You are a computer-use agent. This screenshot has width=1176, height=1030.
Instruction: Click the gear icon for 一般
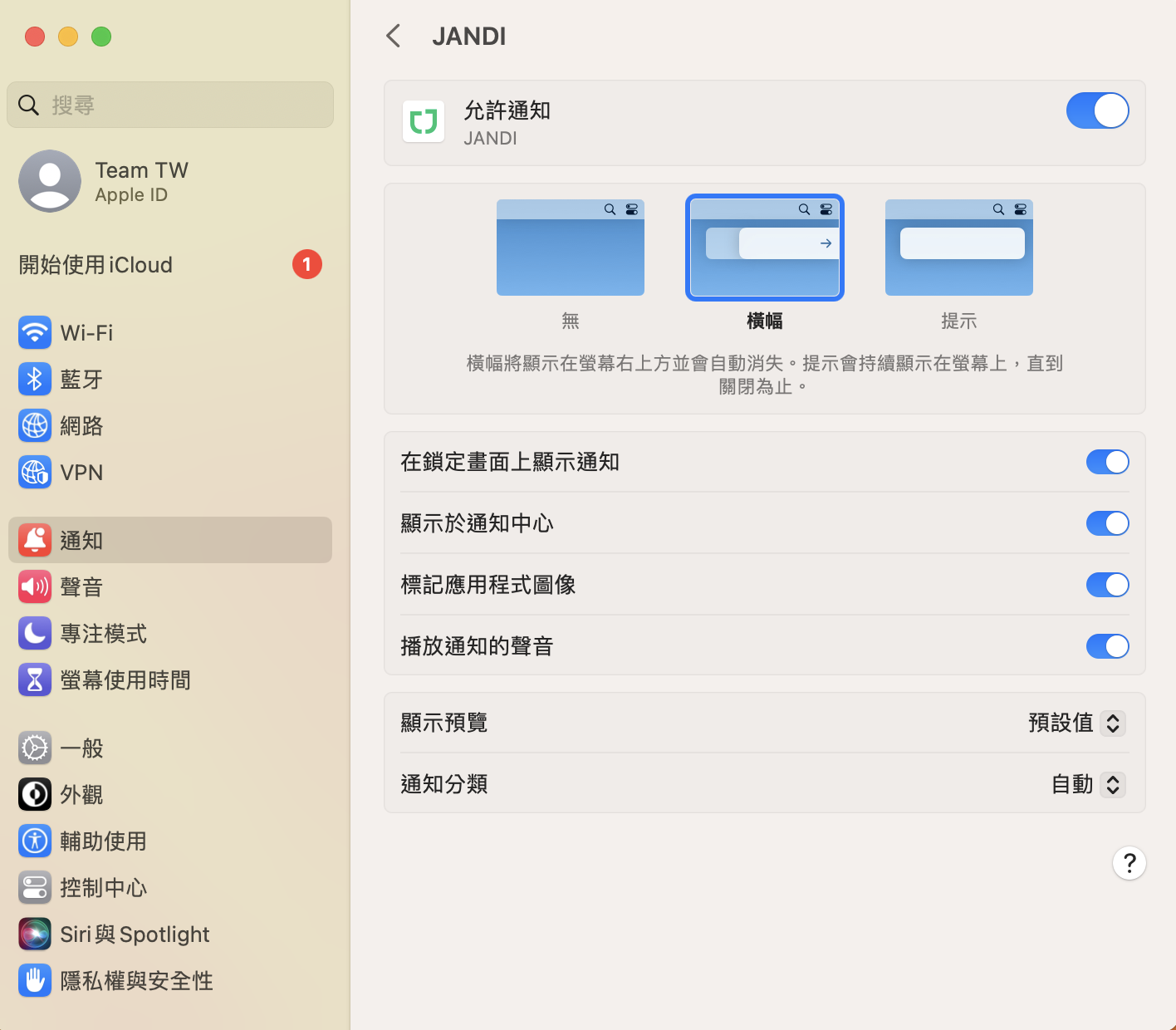tap(35, 748)
